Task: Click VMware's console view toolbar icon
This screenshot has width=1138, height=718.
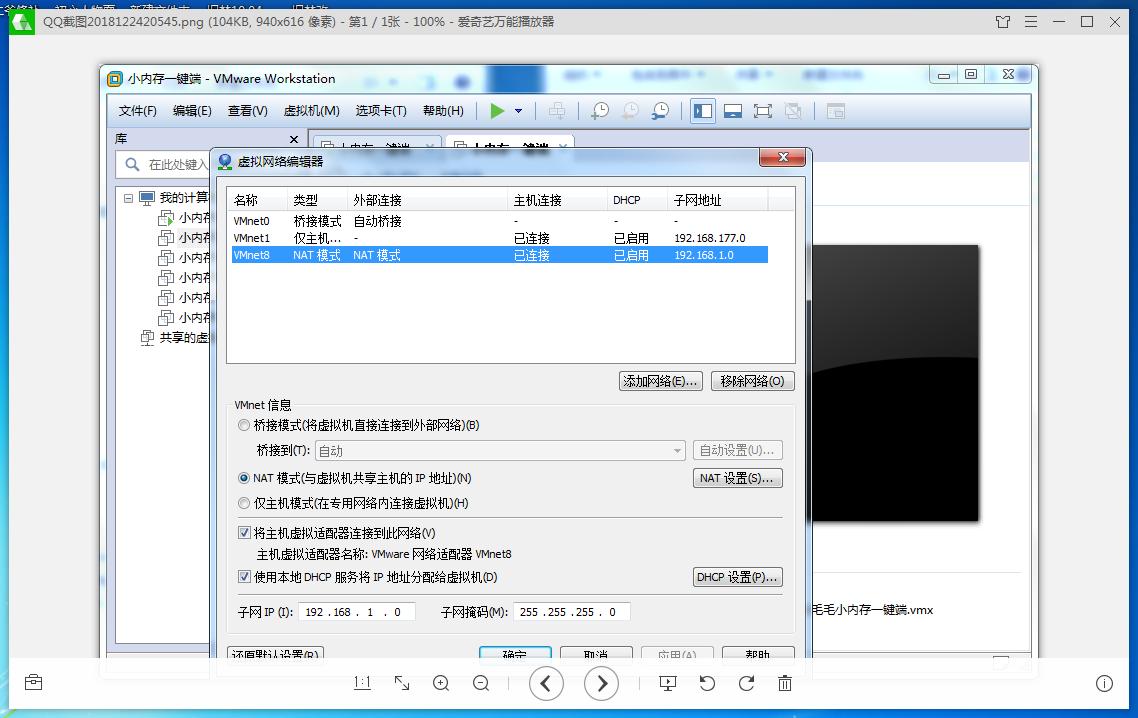Action: [733, 111]
